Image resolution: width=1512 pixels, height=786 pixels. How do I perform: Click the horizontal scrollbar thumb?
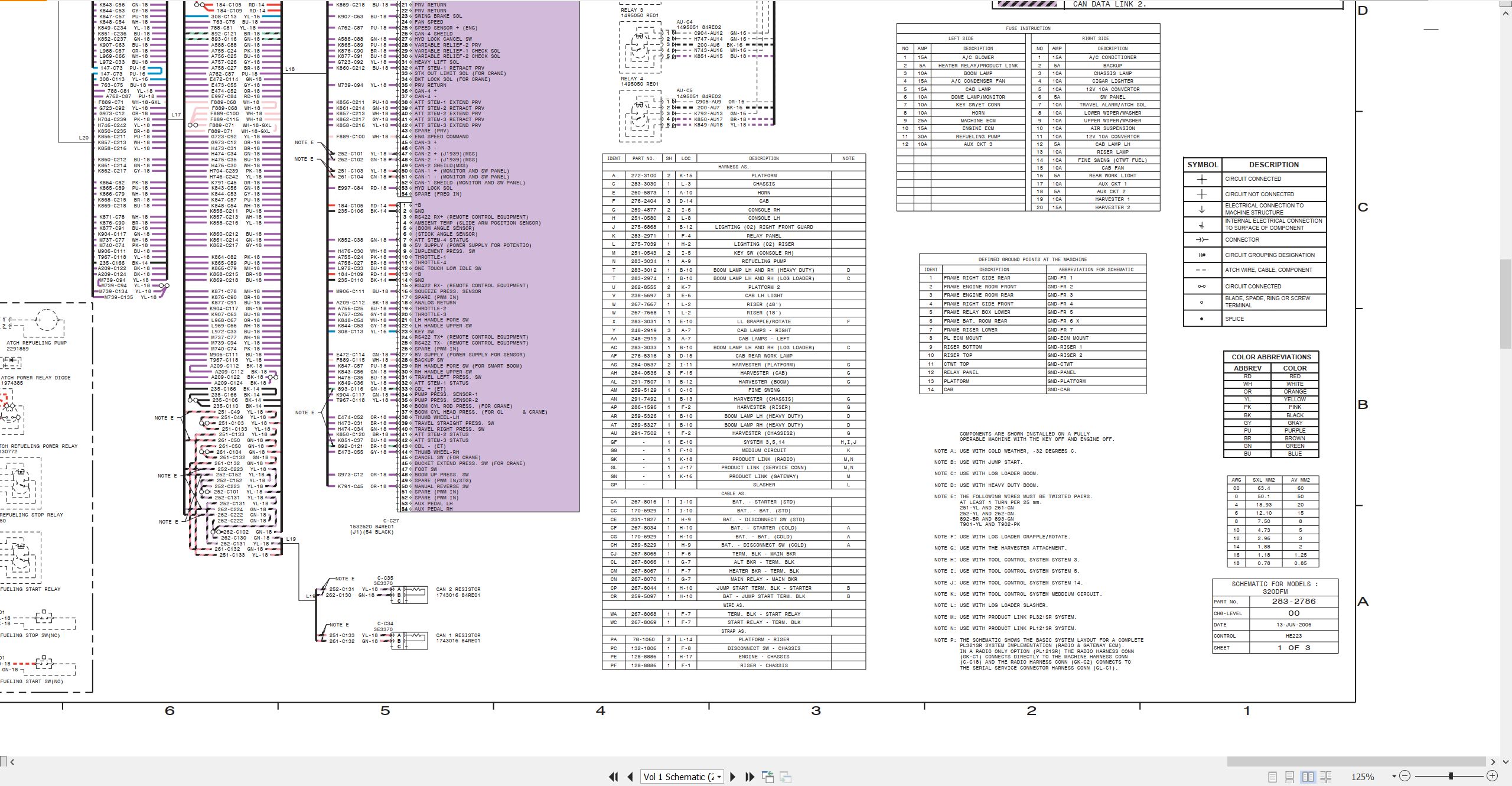pyautogui.click(x=1356, y=762)
